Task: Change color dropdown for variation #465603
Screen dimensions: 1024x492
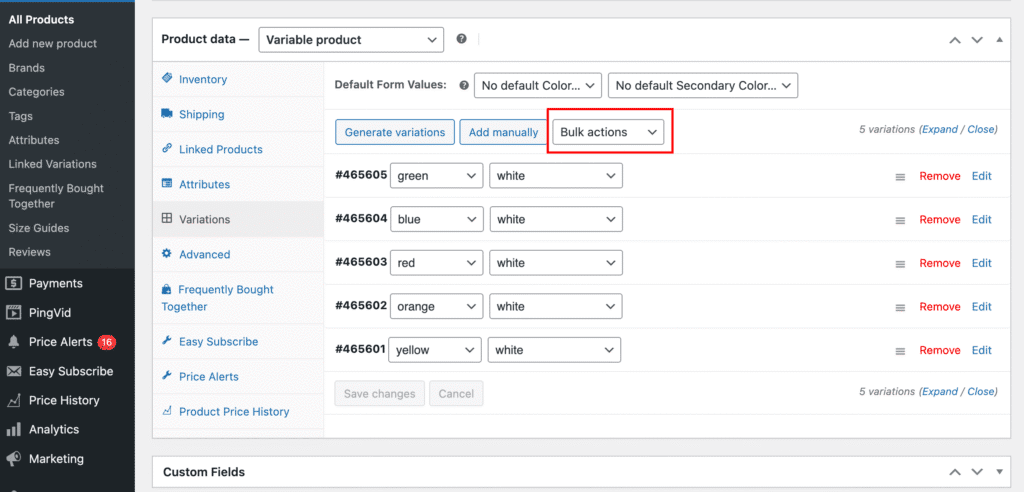Action: (436, 263)
